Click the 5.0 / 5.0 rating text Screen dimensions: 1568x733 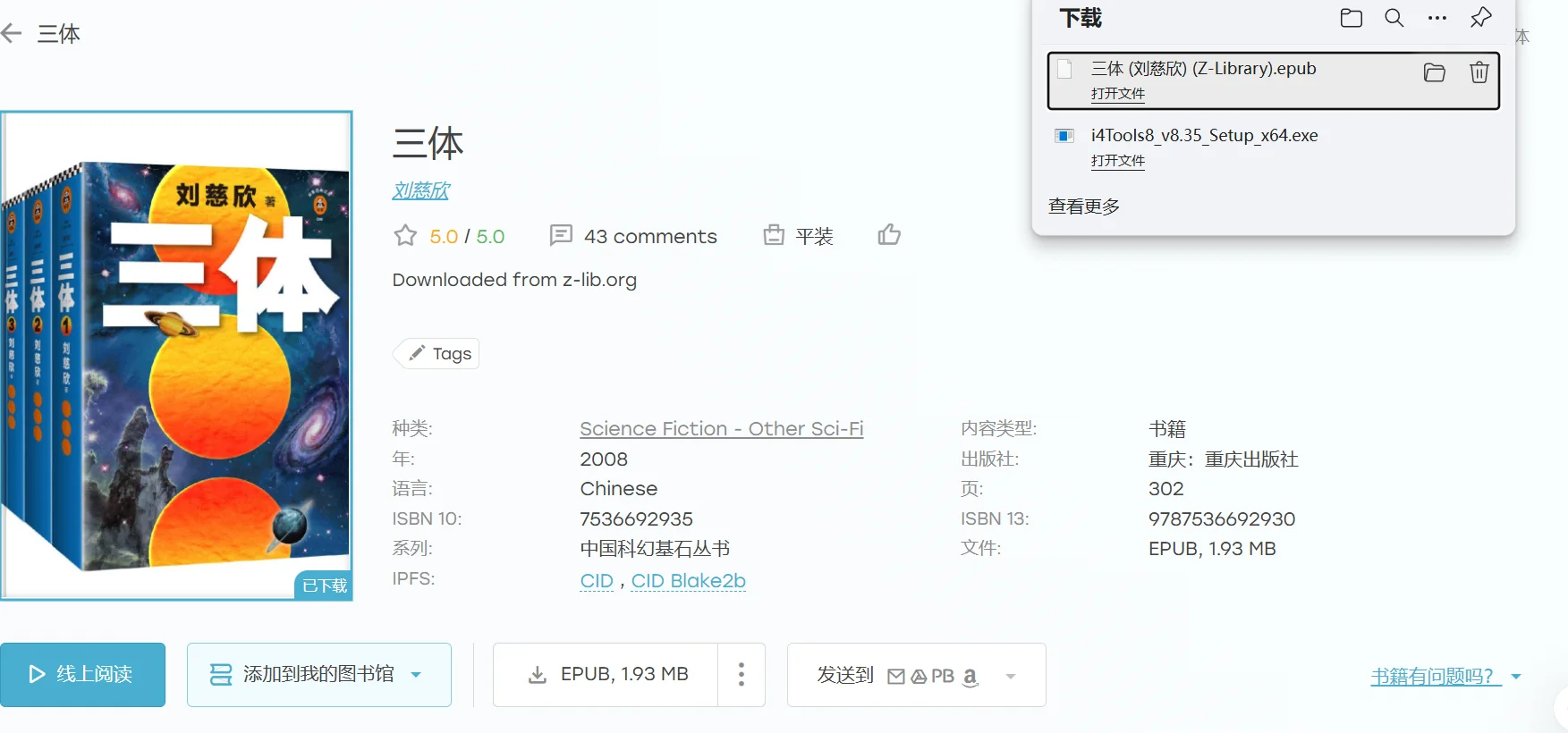[x=467, y=237]
